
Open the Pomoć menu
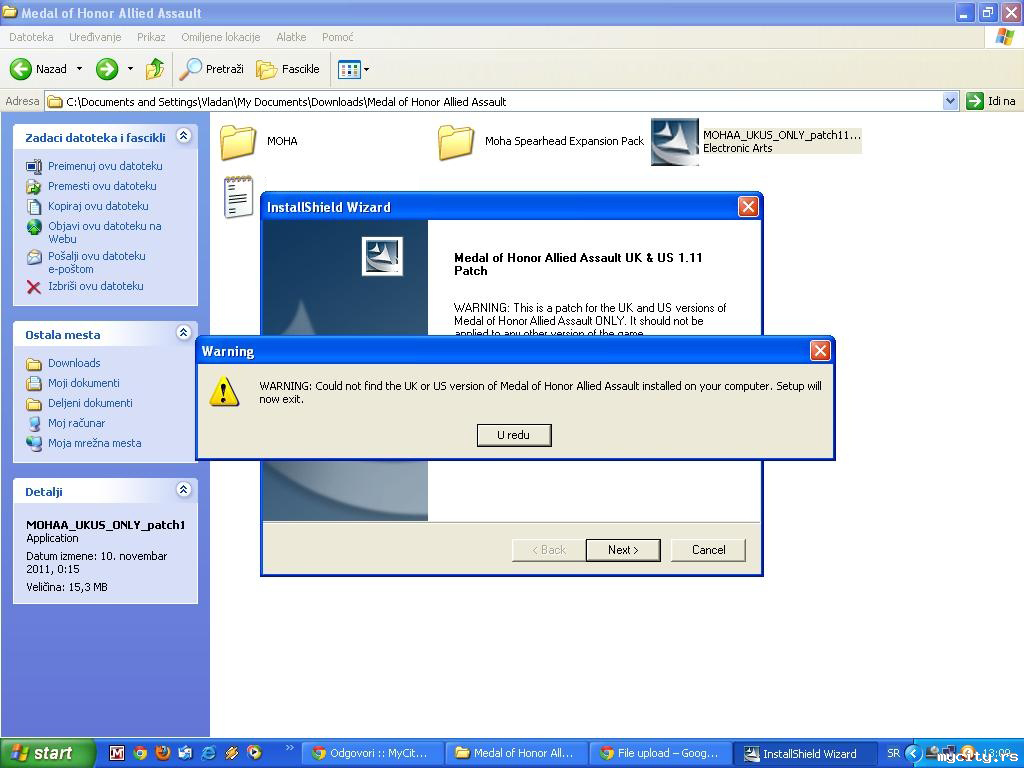(338, 37)
